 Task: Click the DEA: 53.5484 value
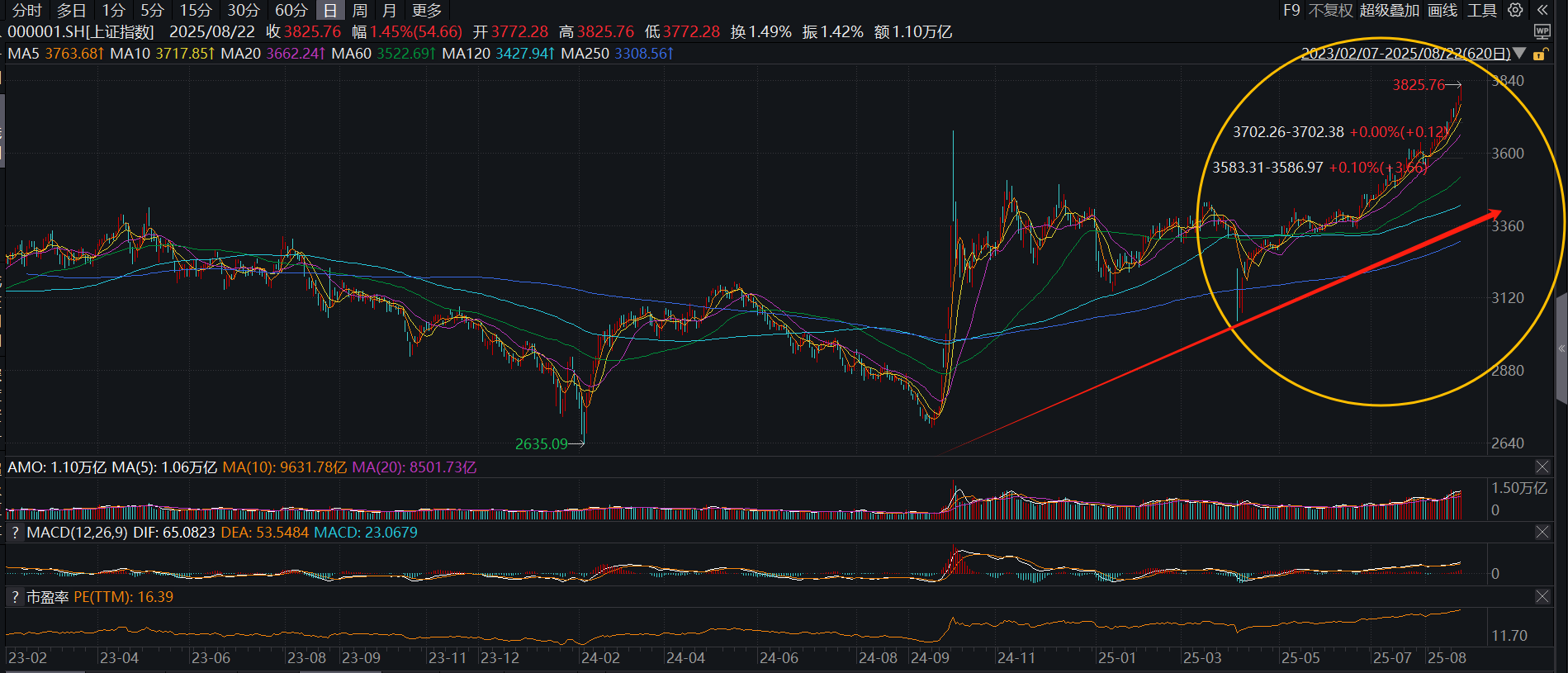[x=264, y=533]
